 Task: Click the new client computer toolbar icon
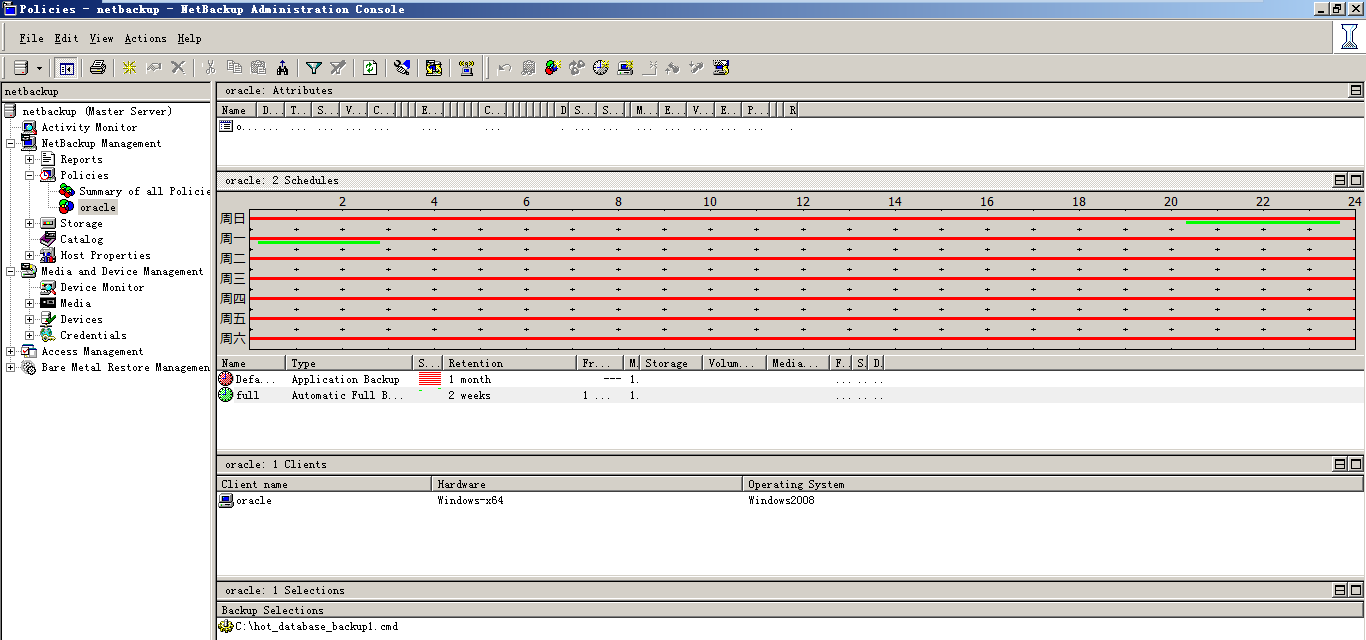[625, 68]
